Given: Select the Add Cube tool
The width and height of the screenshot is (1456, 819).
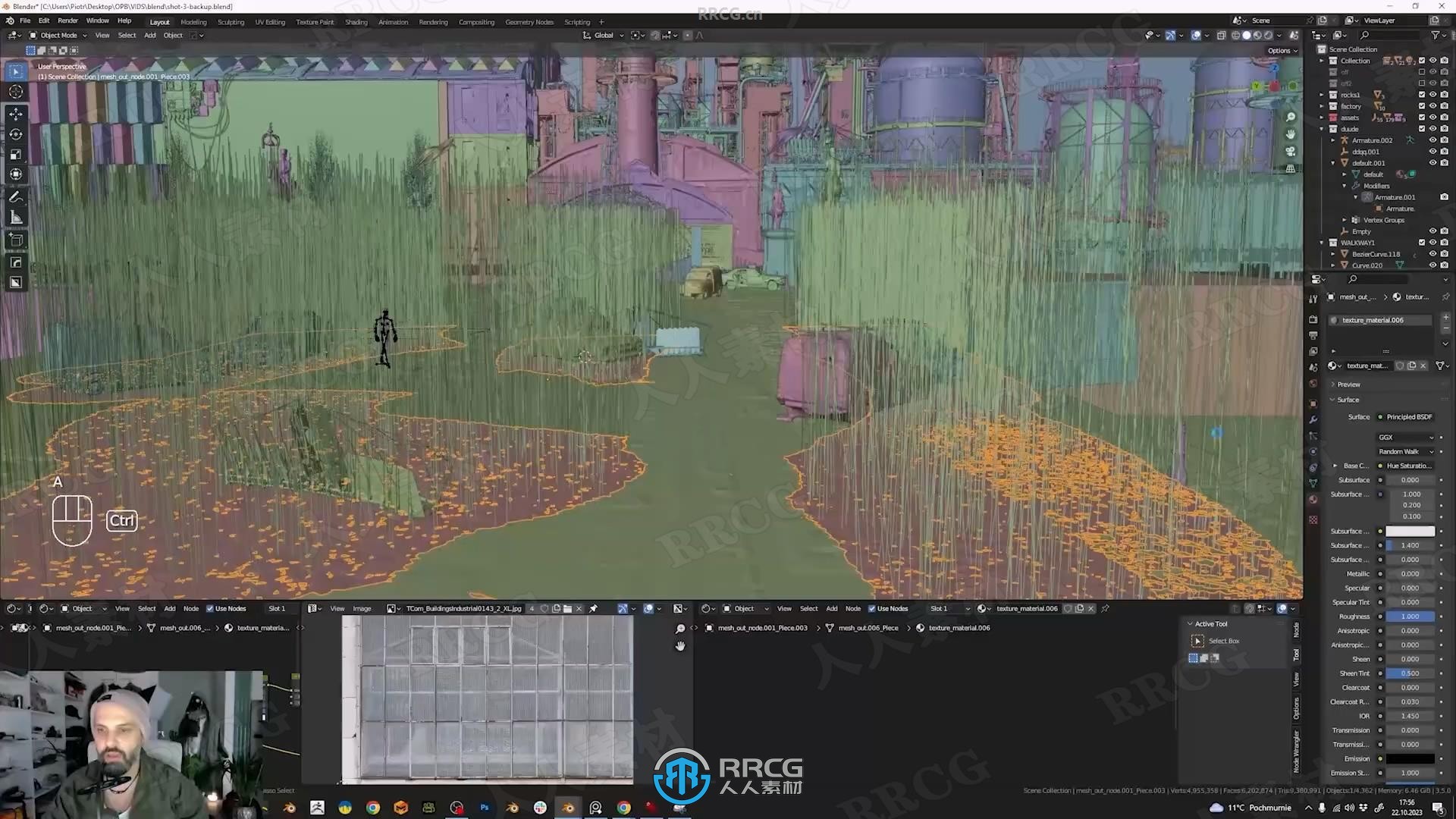Looking at the screenshot, I should coord(16,240).
